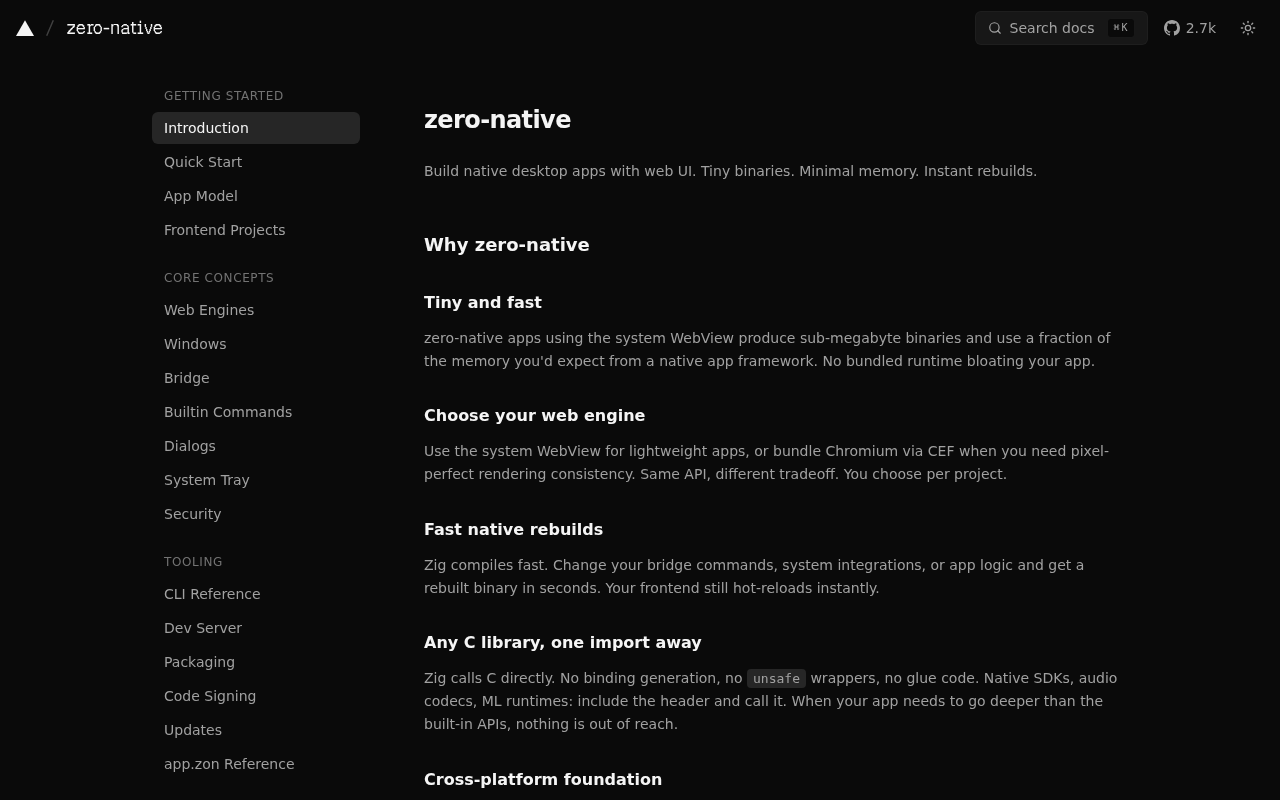Image resolution: width=1280 pixels, height=800 pixels.
Task: Click the "CORE CONCEPTS" section label
Action: click(219, 278)
